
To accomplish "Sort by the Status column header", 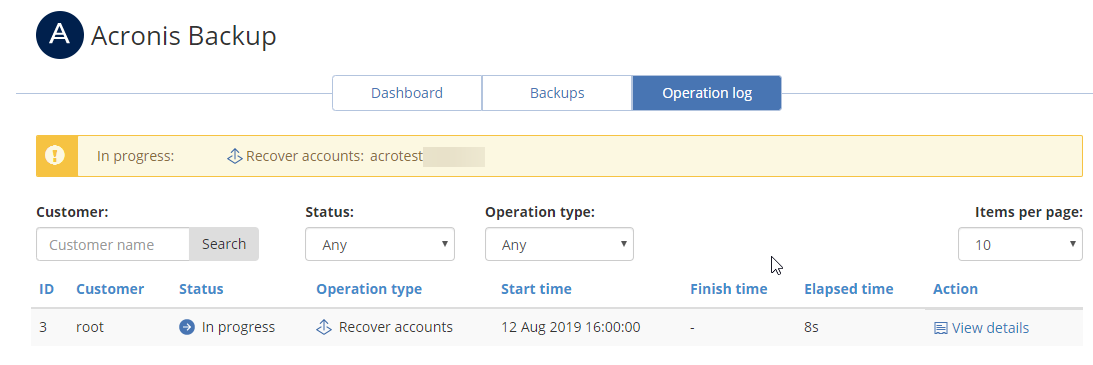I will coord(201,289).
